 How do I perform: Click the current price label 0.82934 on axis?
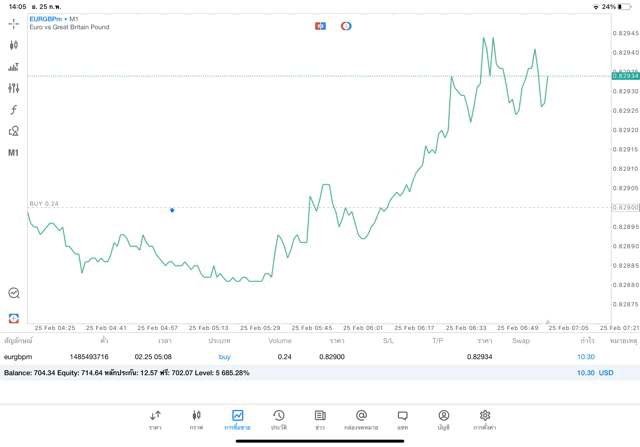[625, 76]
